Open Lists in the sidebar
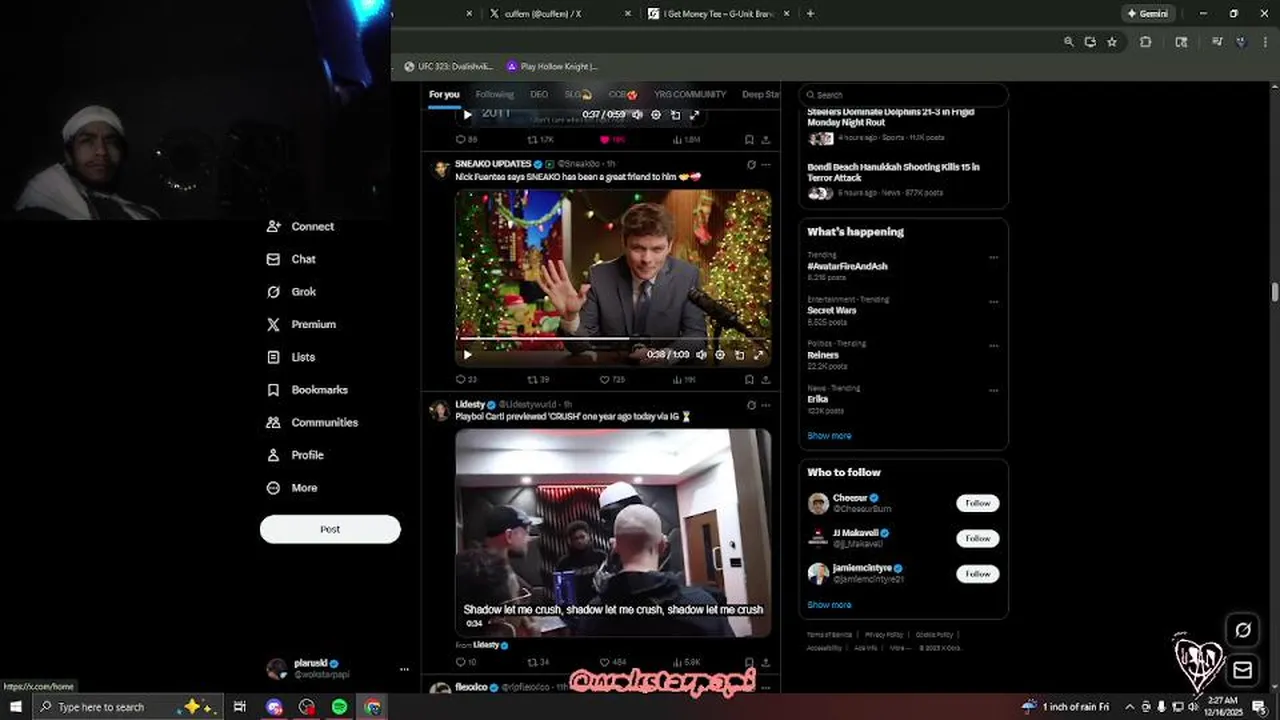The width and height of the screenshot is (1280, 720). click(290, 357)
